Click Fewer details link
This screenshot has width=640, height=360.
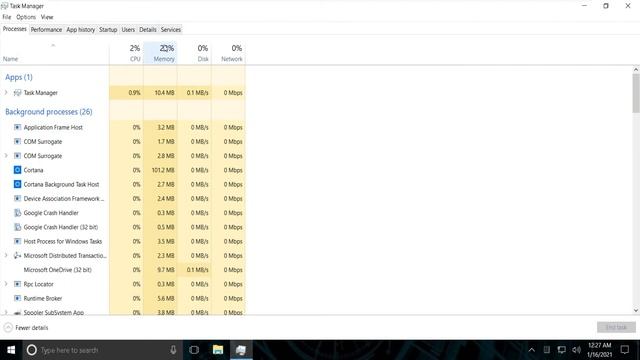point(31,328)
